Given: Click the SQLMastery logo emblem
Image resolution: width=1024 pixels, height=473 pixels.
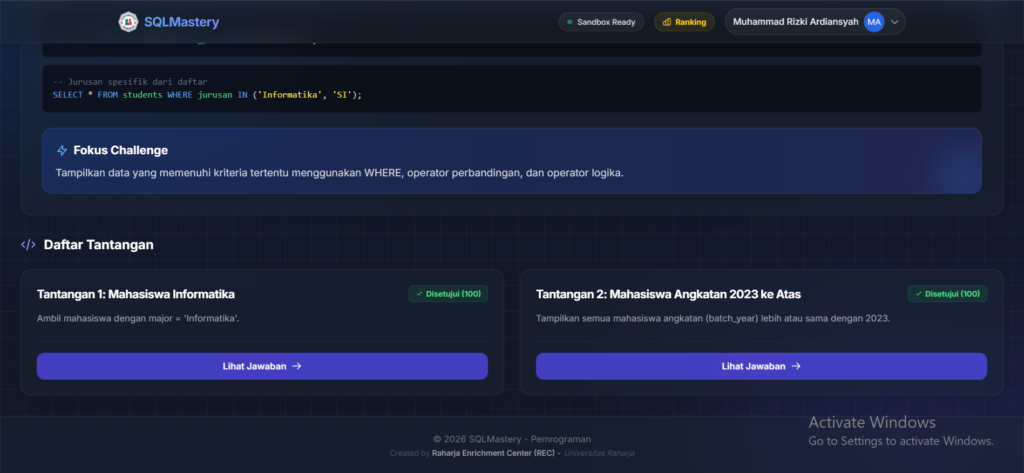Looking at the screenshot, I should point(129,22).
